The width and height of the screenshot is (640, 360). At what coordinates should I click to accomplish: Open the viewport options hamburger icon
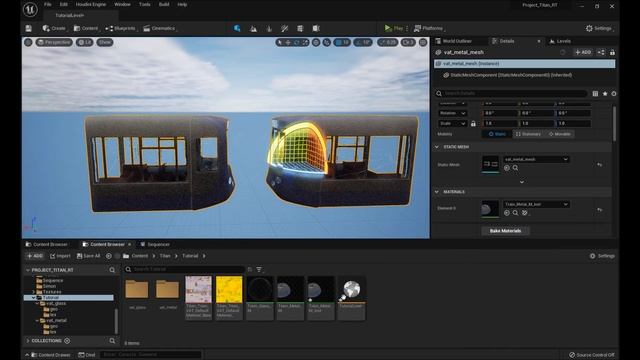28,42
